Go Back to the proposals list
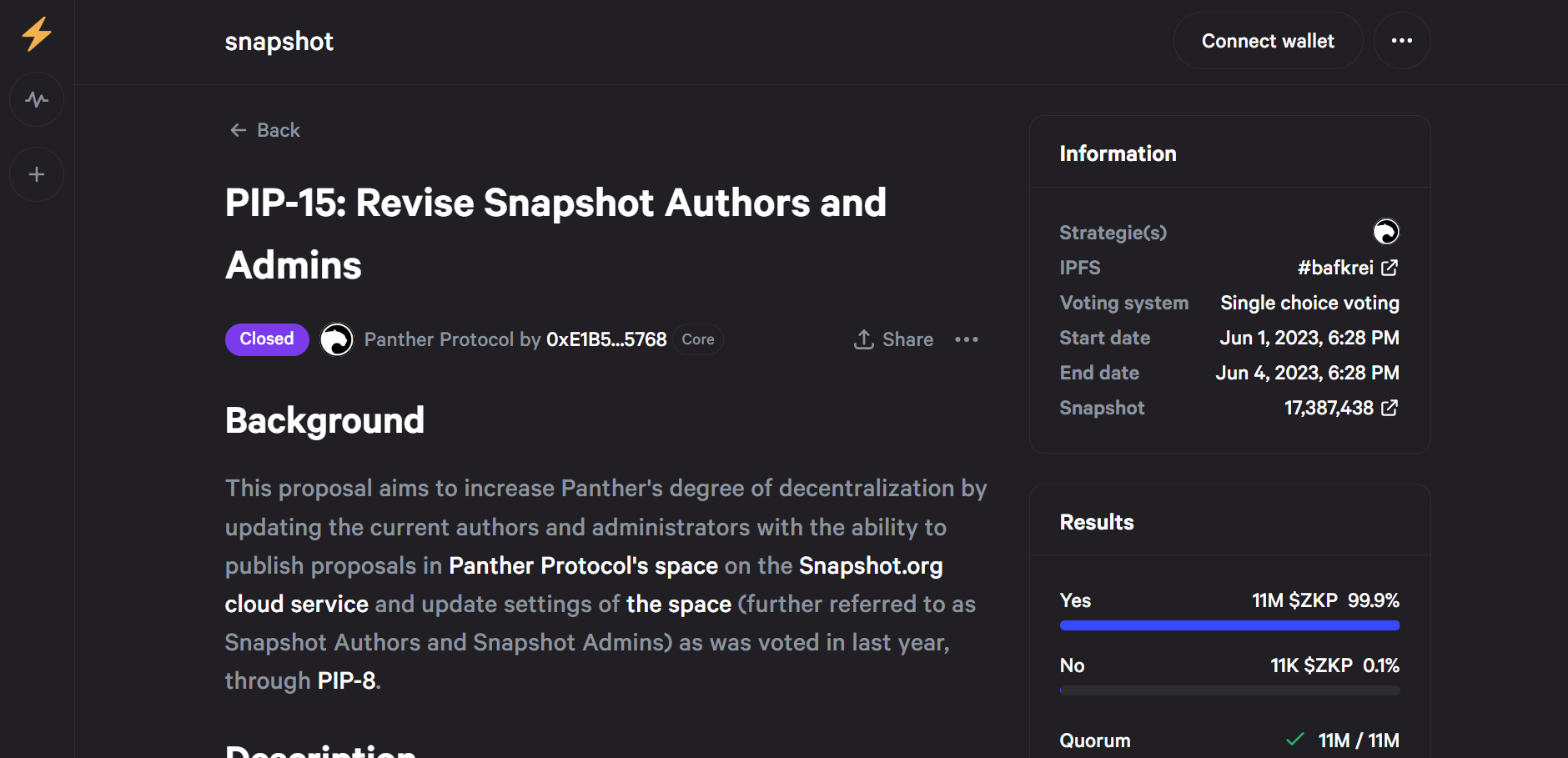Screen dimensions: 1568x758 click(x=265, y=130)
